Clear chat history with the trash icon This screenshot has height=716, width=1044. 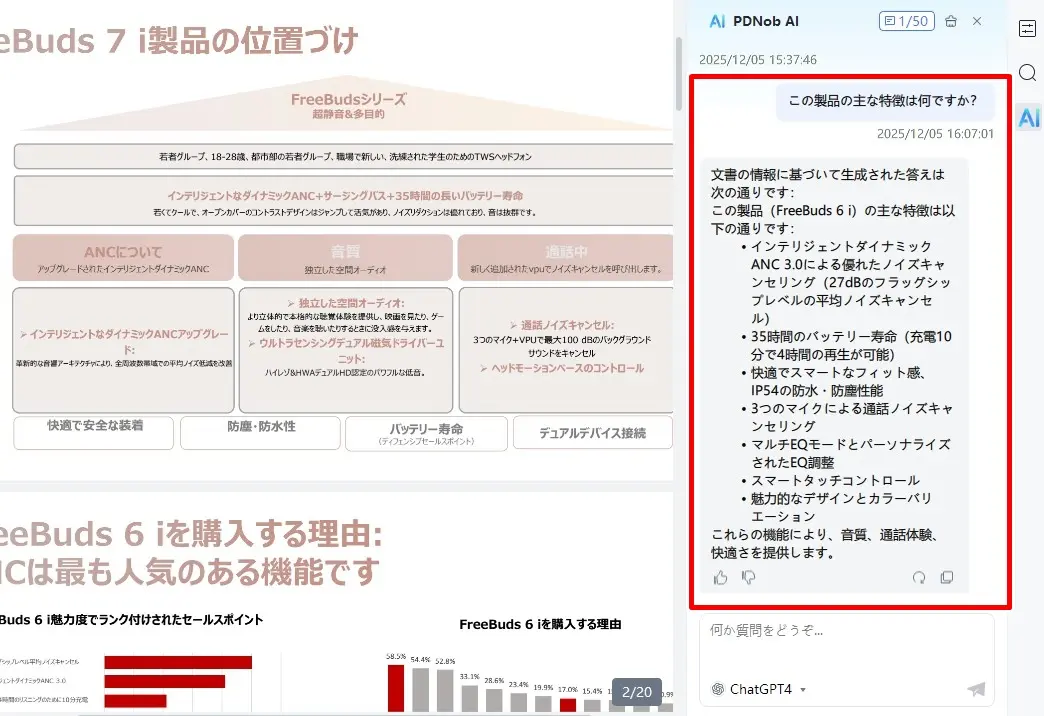[x=950, y=21]
